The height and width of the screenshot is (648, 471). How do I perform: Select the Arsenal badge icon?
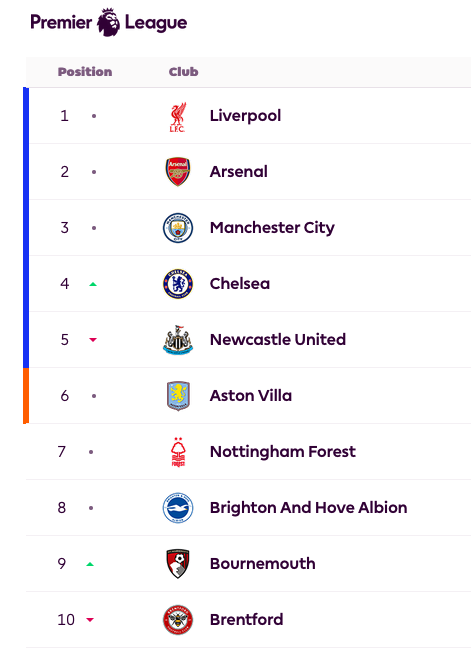(178, 172)
